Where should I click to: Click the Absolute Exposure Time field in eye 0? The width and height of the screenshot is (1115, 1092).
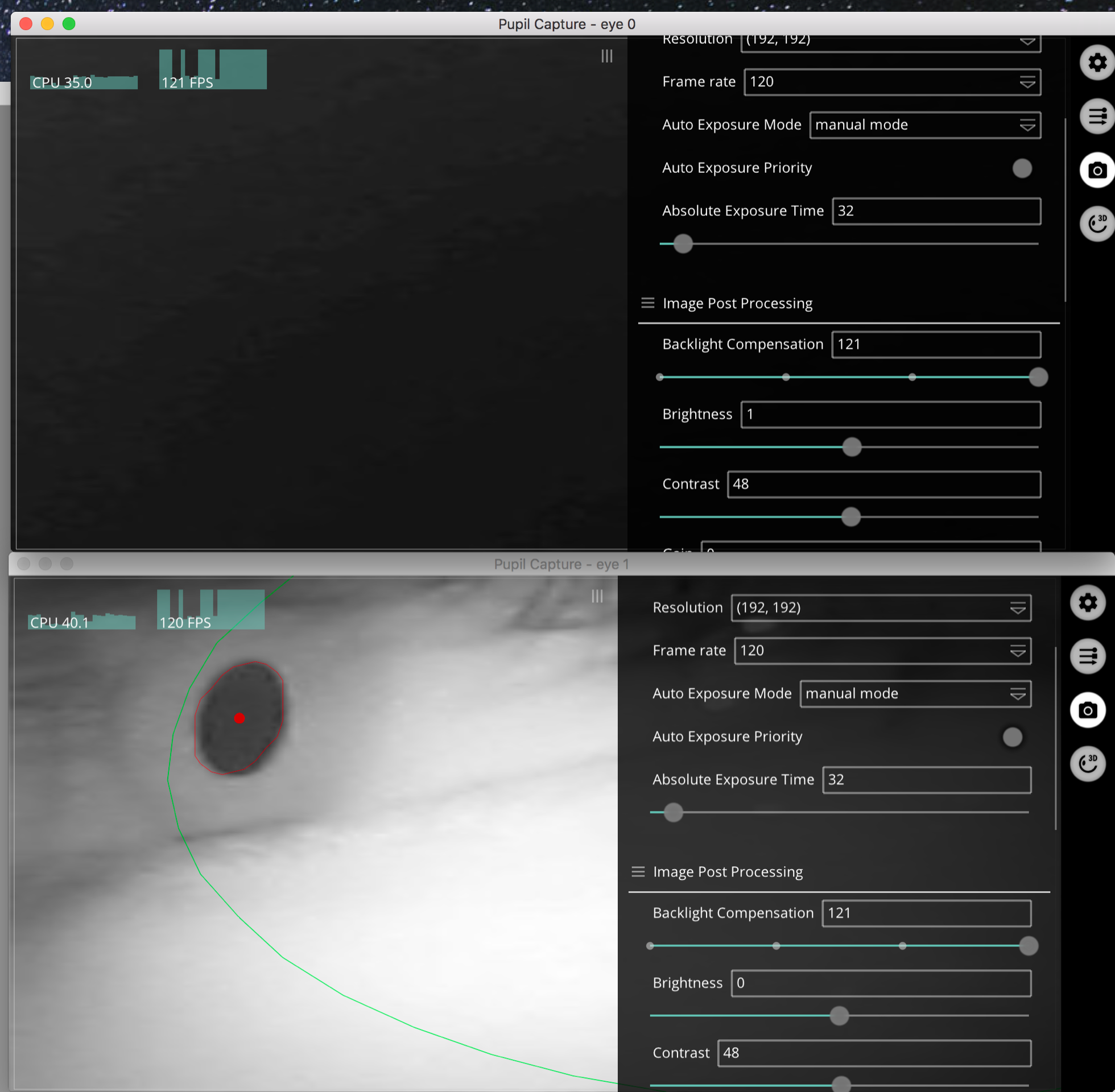coord(936,210)
